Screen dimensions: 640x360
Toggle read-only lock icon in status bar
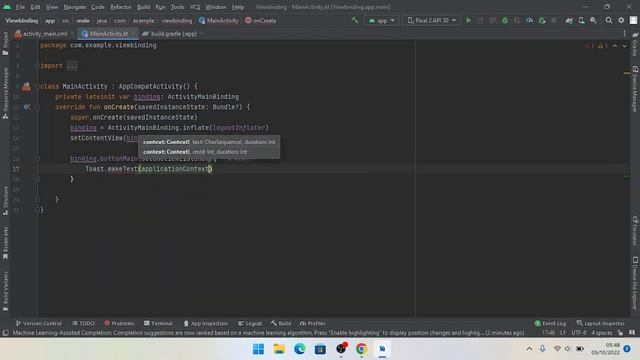click(x=620, y=333)
